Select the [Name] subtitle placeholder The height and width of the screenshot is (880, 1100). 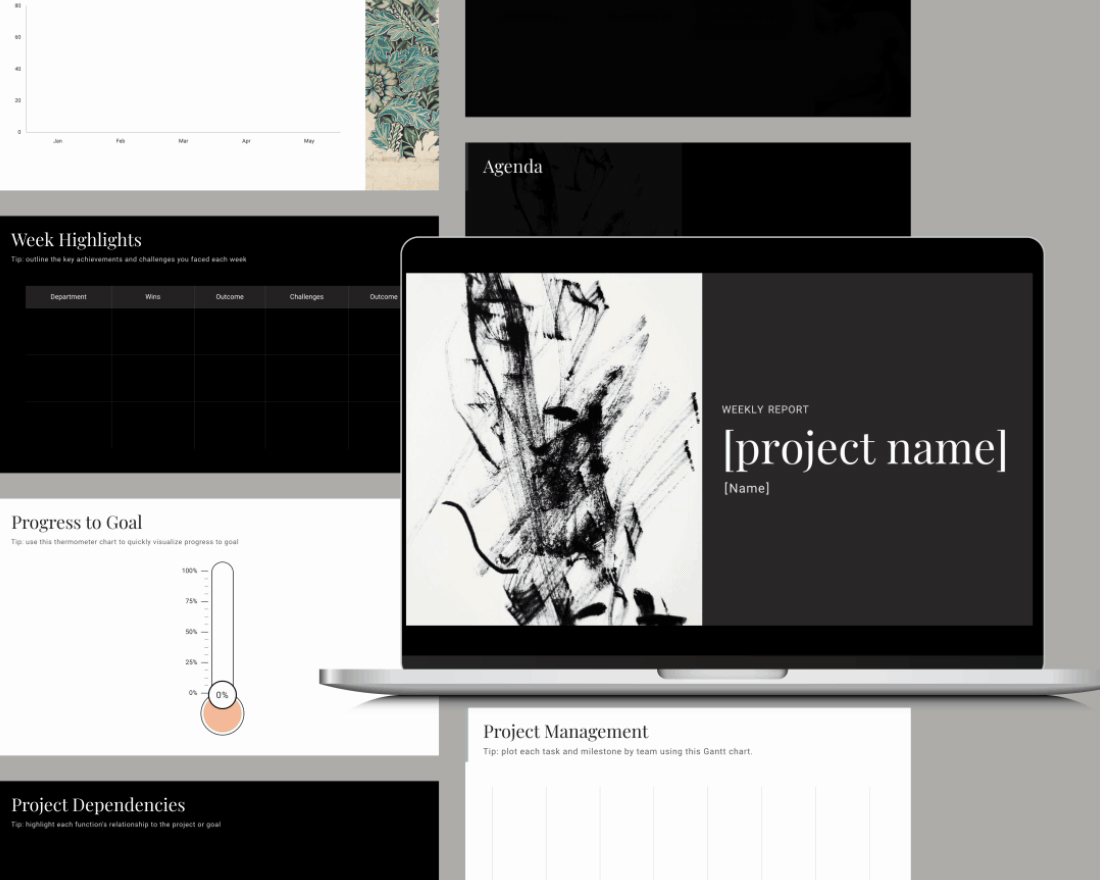(x=747, y=488)
